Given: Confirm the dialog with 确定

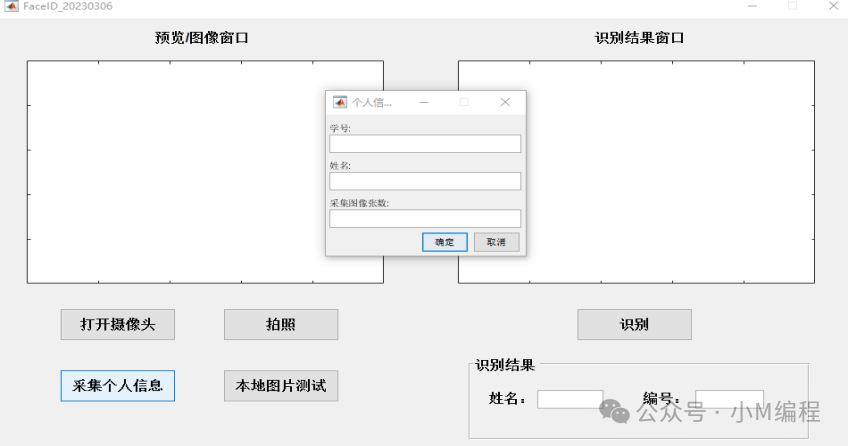Looking at the screenshot, I should (445, 242).
